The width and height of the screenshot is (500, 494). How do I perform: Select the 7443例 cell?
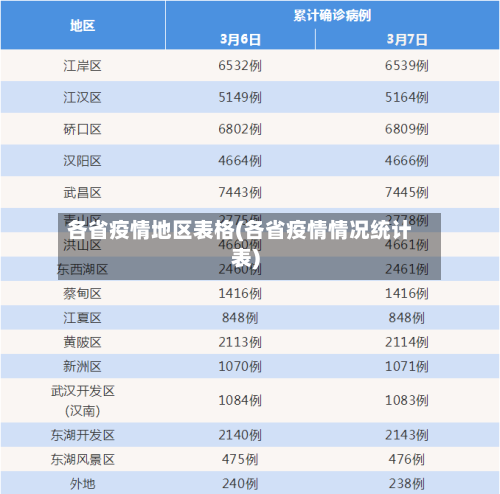[x=240, y=192]
